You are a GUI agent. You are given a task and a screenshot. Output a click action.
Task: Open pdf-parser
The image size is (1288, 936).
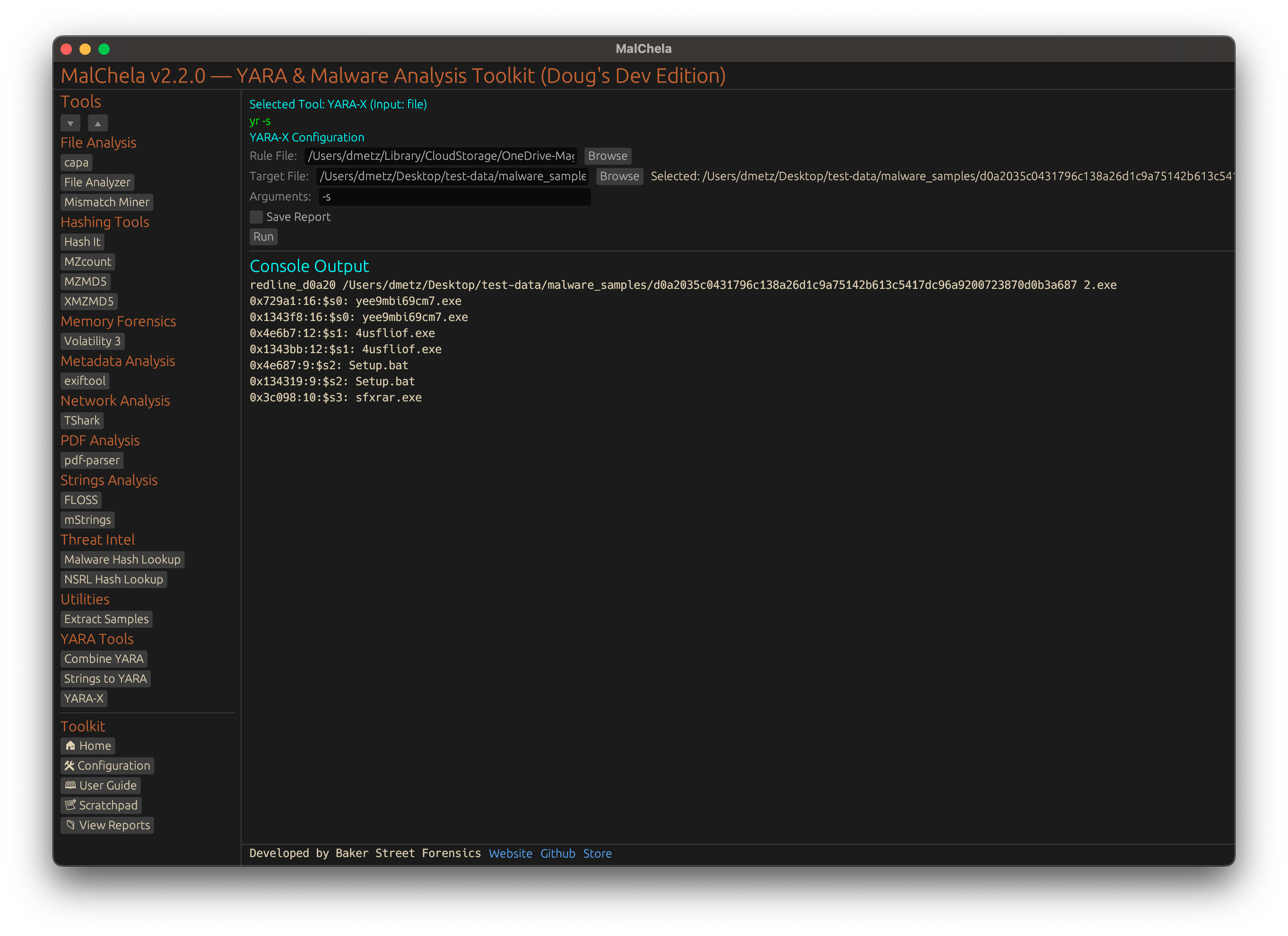pos(92,461)
